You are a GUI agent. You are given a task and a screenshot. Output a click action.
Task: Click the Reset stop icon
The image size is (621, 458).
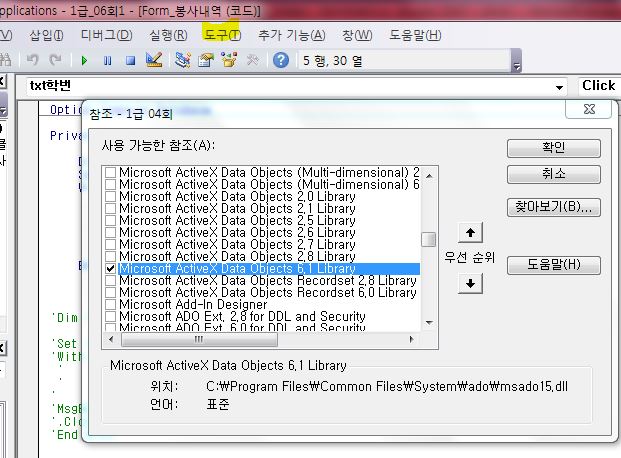[x=130, y=61]
